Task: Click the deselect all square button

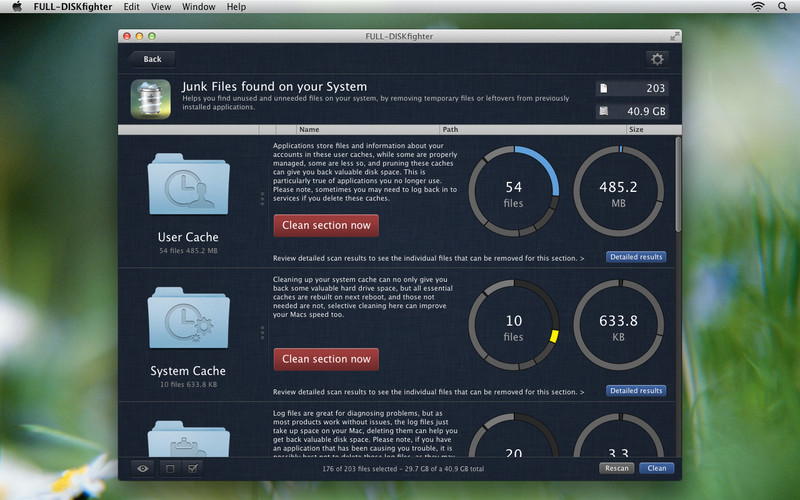Action: pos(170,468)
